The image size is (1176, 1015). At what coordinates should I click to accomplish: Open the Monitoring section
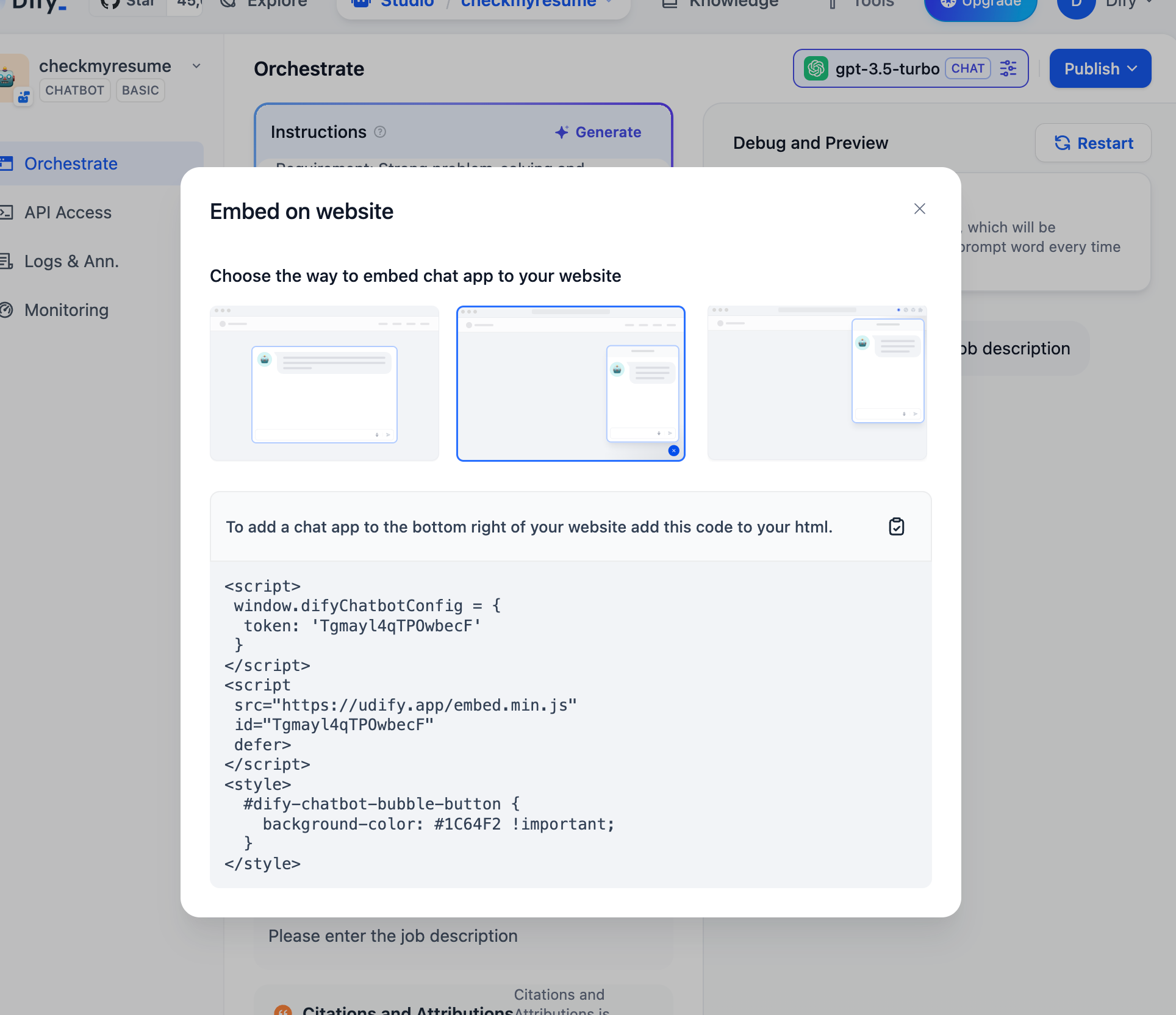(x=66, y=310)
